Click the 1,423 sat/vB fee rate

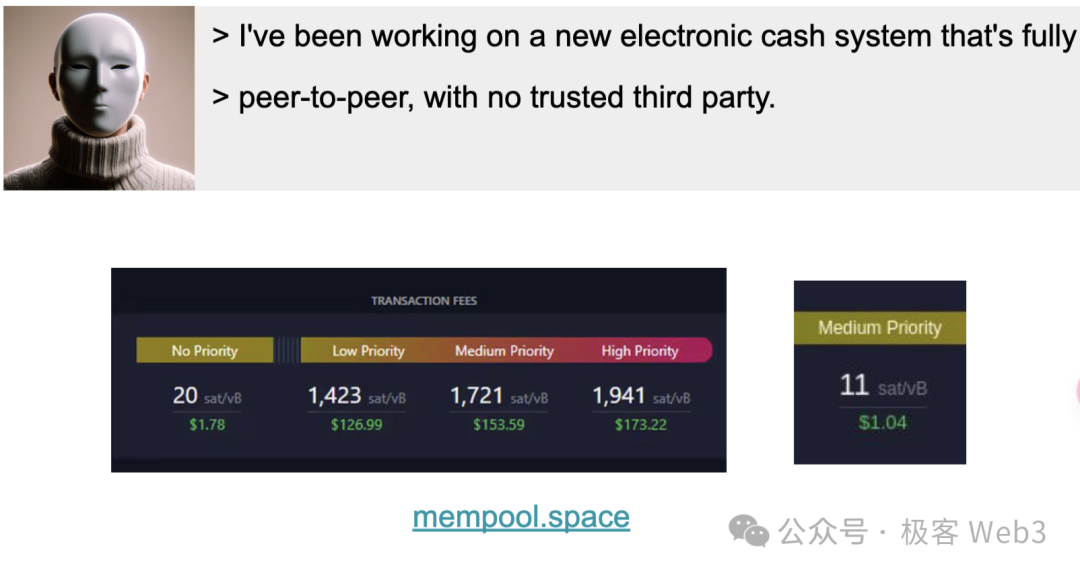point(357,396)
